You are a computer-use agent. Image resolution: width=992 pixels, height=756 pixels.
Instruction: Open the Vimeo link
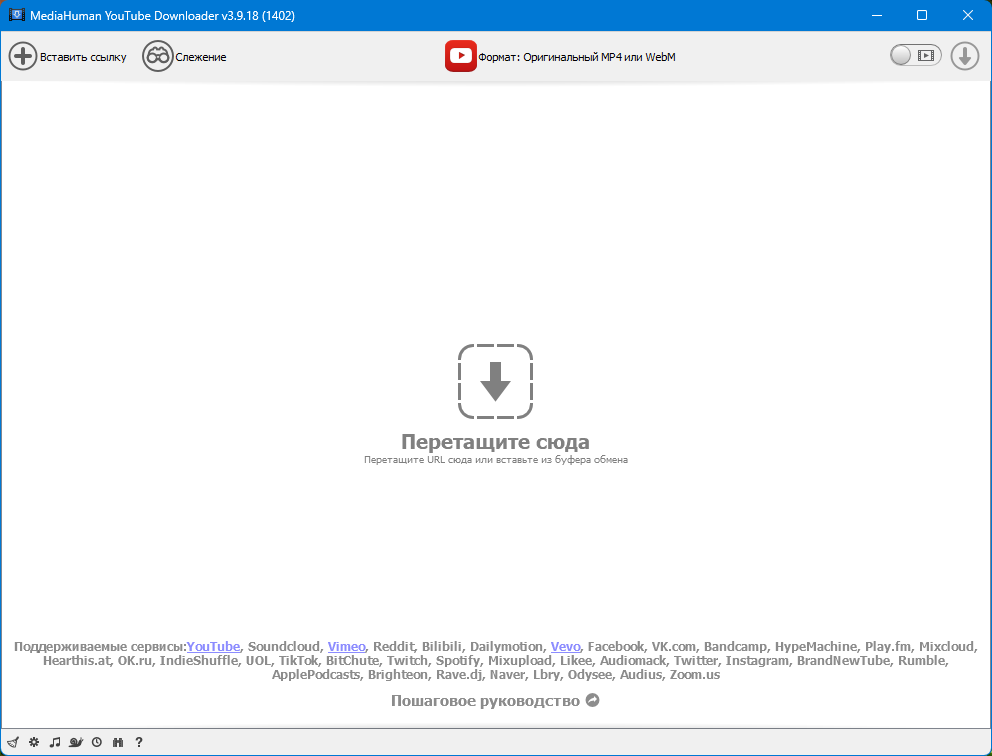pyautogui.click(x=346, y=647)
